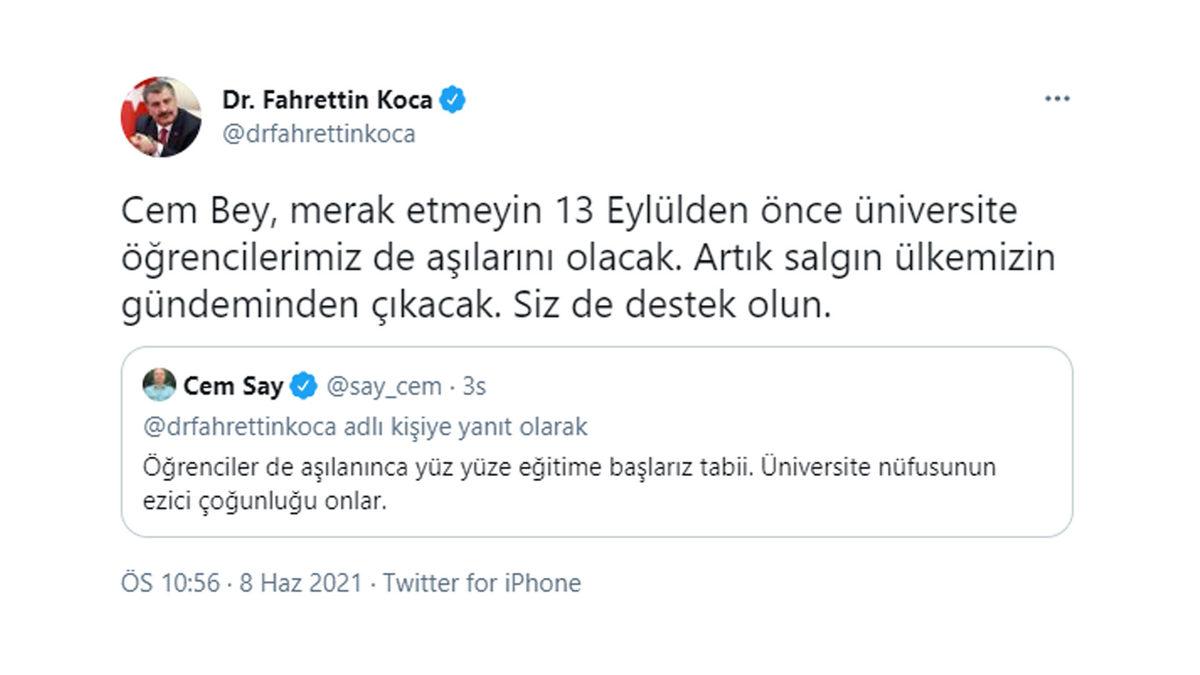
Task: Click Cem Say's display name
Action: click(x=230, y=383)
